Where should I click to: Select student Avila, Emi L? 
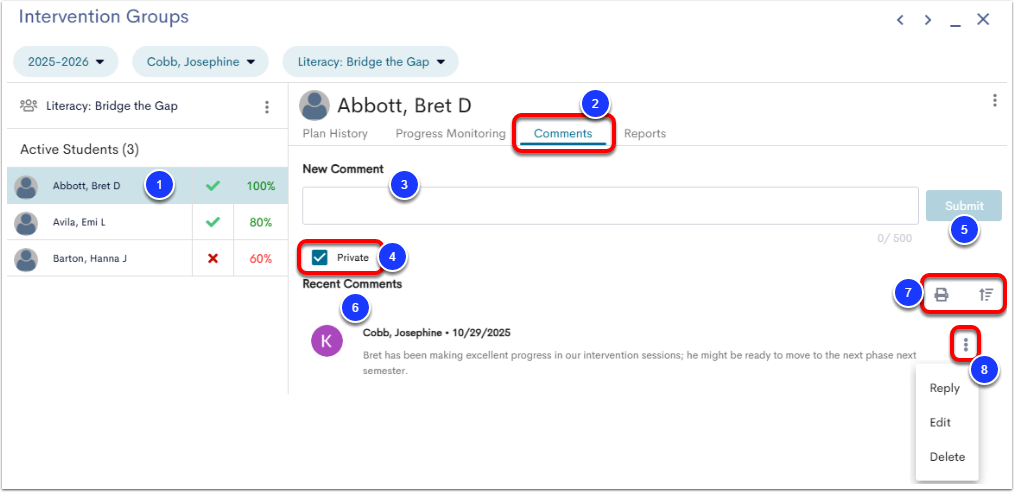click(147, 222)
